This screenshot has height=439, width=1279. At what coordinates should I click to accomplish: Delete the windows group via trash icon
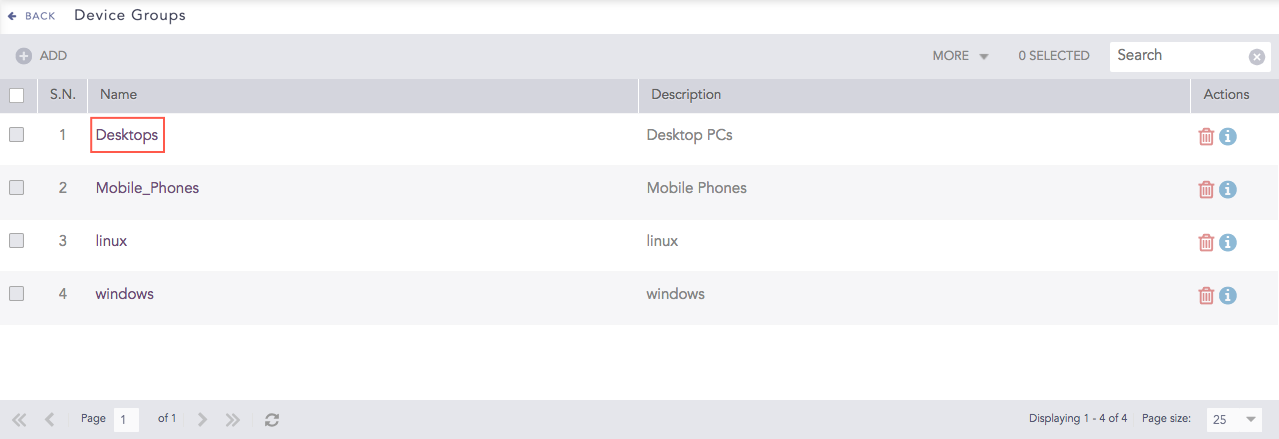coord(1206,295)
